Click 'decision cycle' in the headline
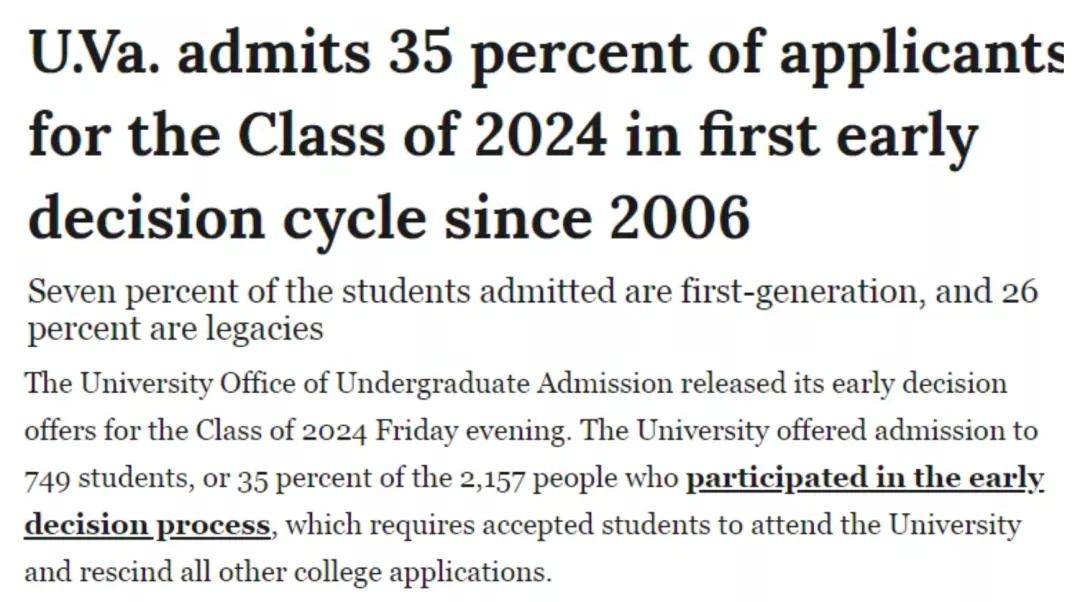1080x602 pixels. [228, 217]
